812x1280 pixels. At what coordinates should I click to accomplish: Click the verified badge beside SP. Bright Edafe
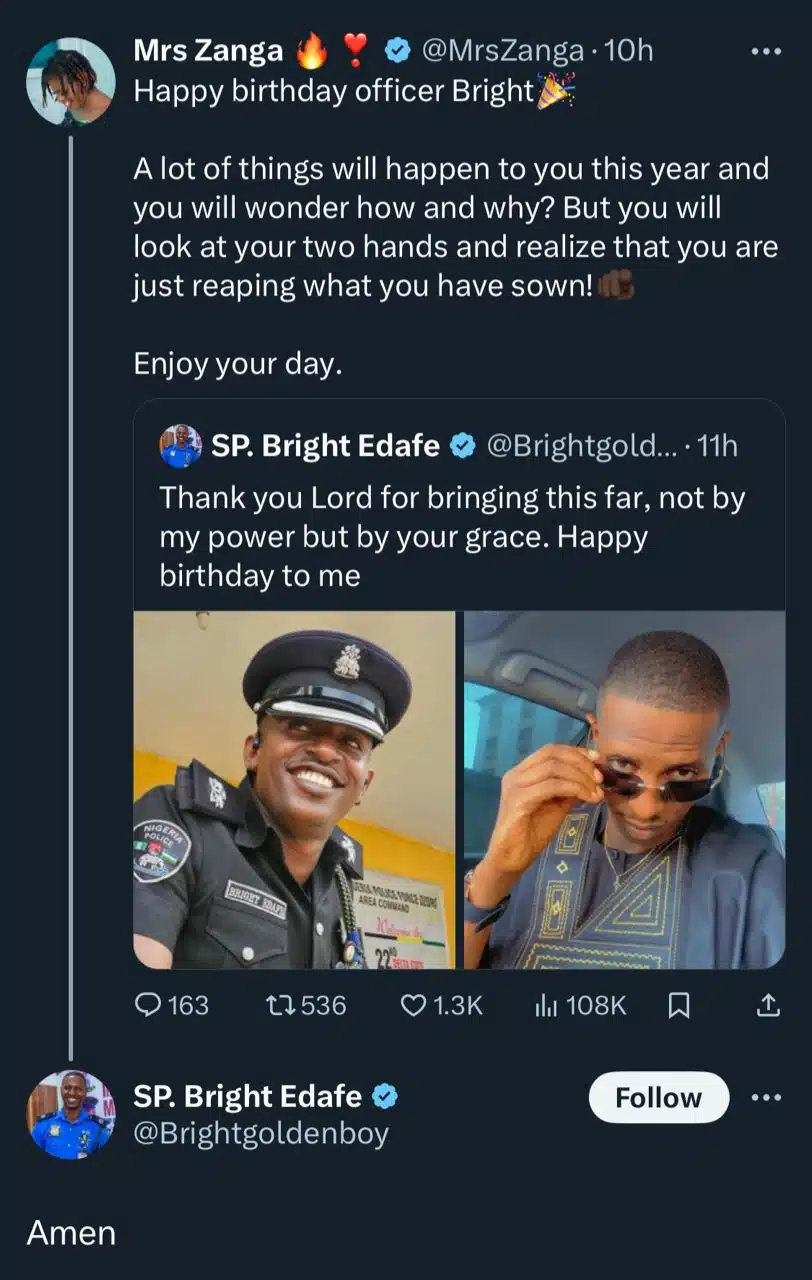(x=461, y=446)
